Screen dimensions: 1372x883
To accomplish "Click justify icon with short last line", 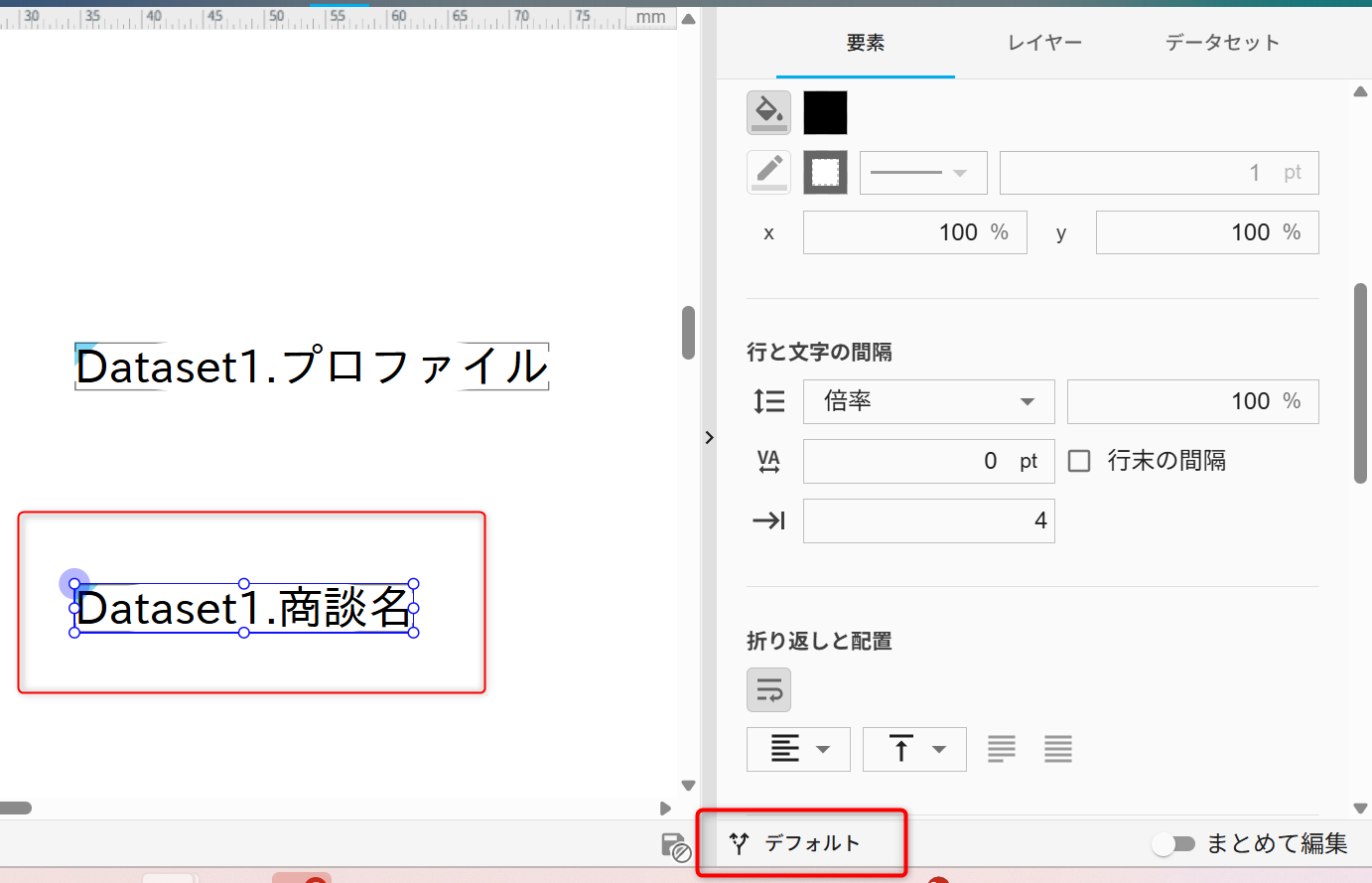I will click(1002, 749).
